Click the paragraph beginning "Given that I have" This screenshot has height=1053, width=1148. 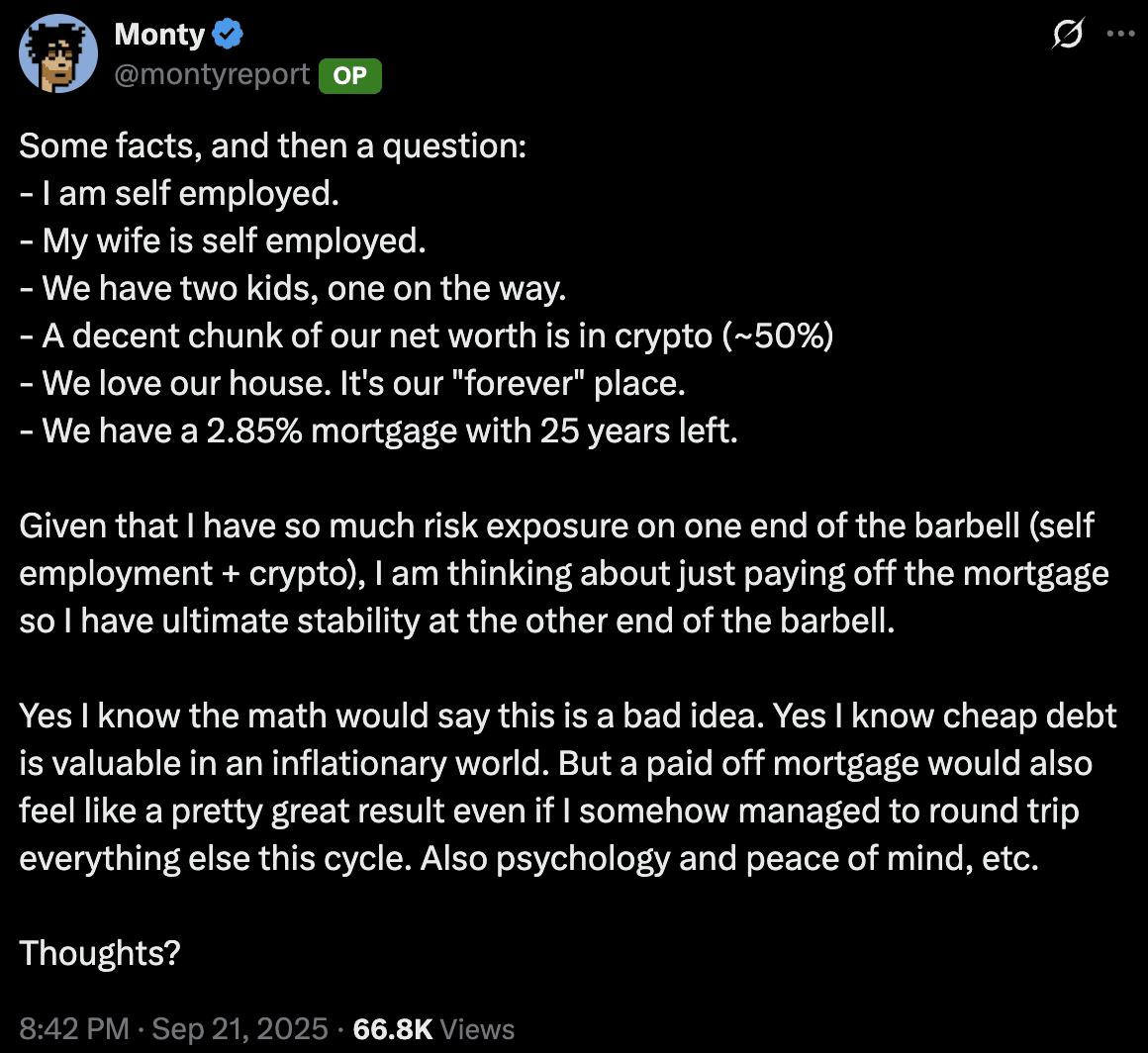coord(562,574)
